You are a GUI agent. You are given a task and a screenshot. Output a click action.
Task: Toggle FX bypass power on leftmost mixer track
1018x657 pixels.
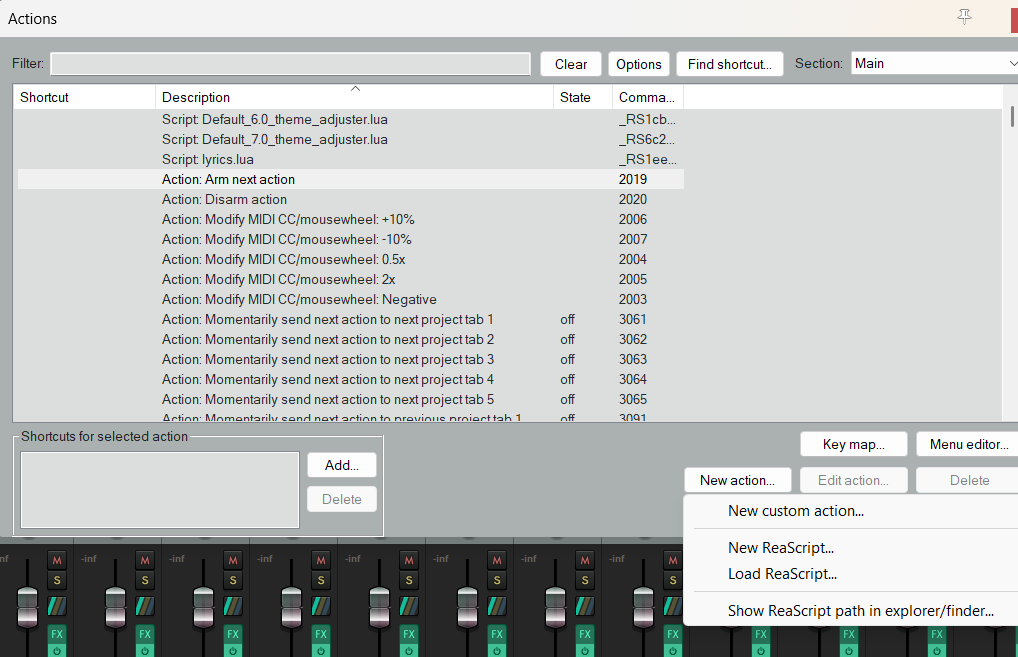pos(57,650)
